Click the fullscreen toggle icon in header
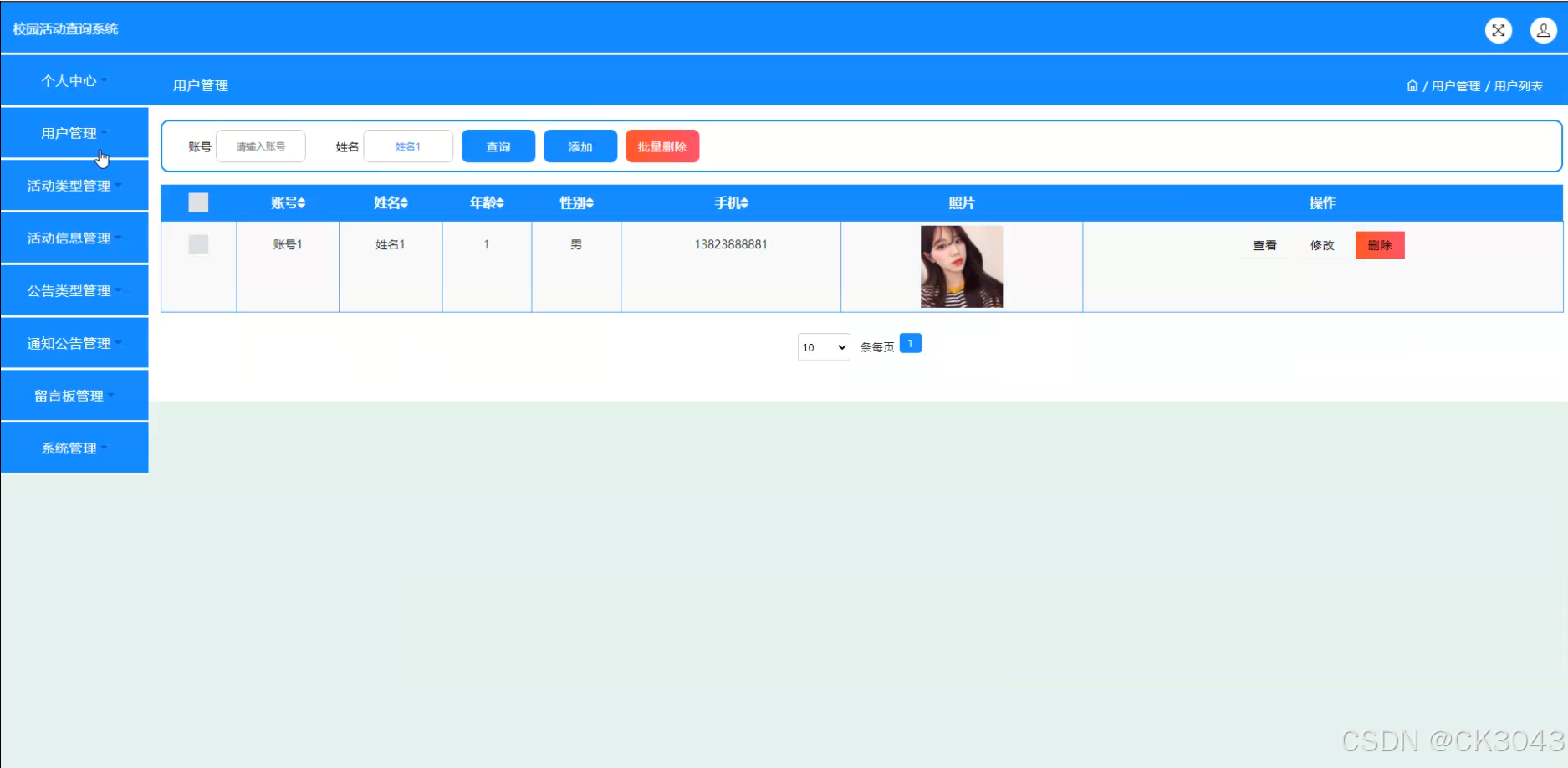 pyautogui.click(x=1498, y=30)
